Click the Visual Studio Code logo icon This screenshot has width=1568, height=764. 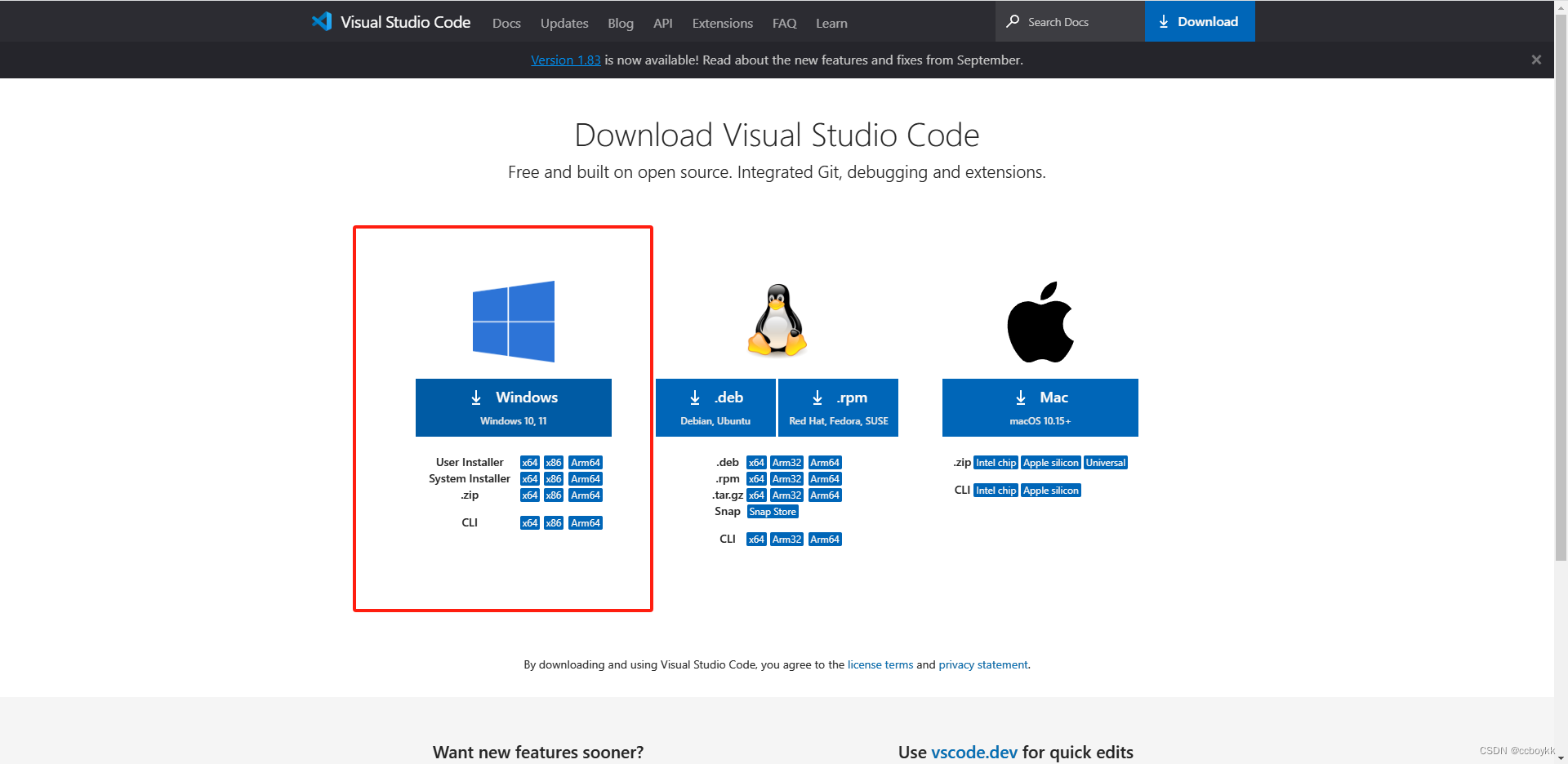[x=322, y=22]
